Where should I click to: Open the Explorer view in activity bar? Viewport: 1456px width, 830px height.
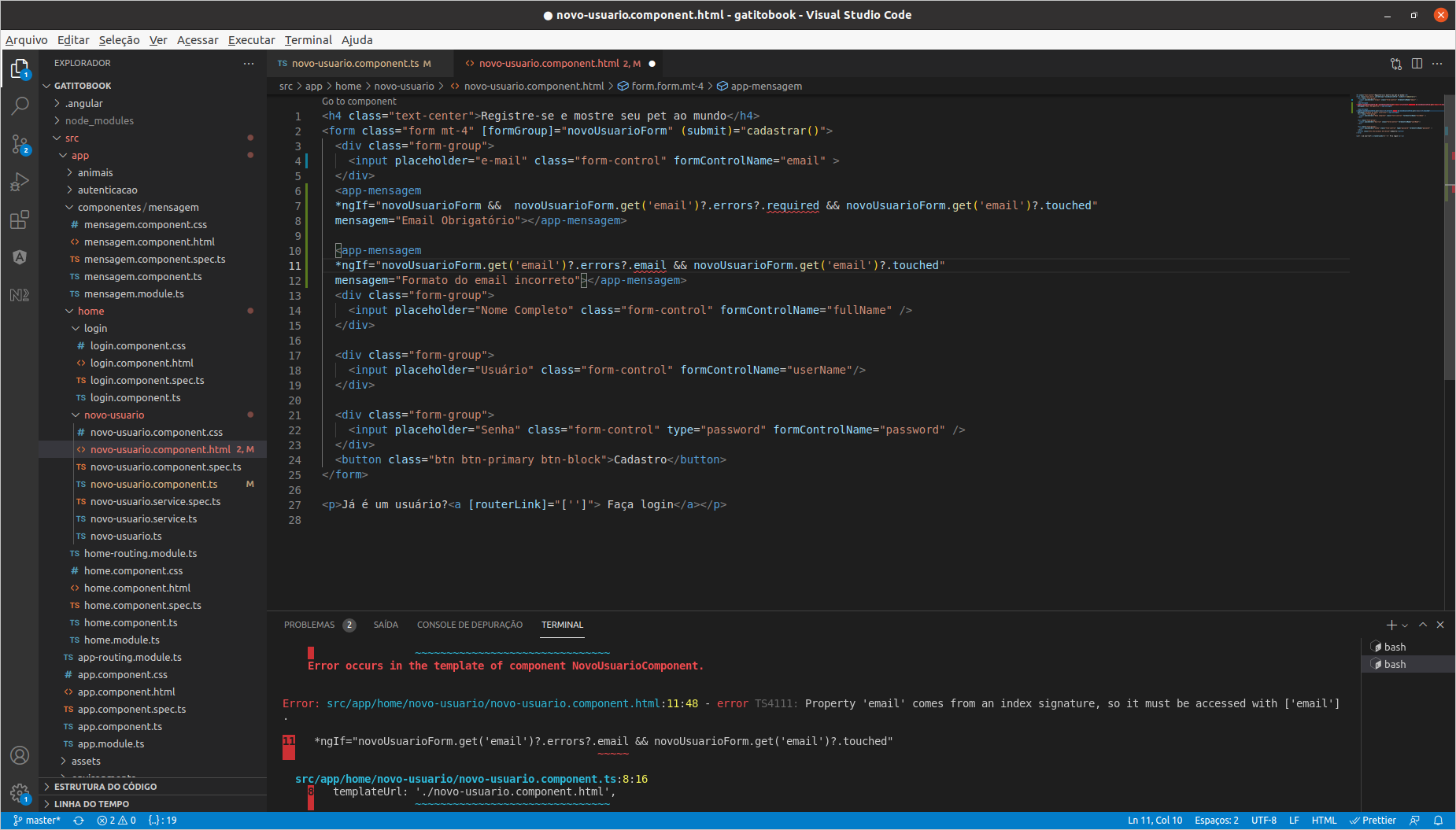20,69
